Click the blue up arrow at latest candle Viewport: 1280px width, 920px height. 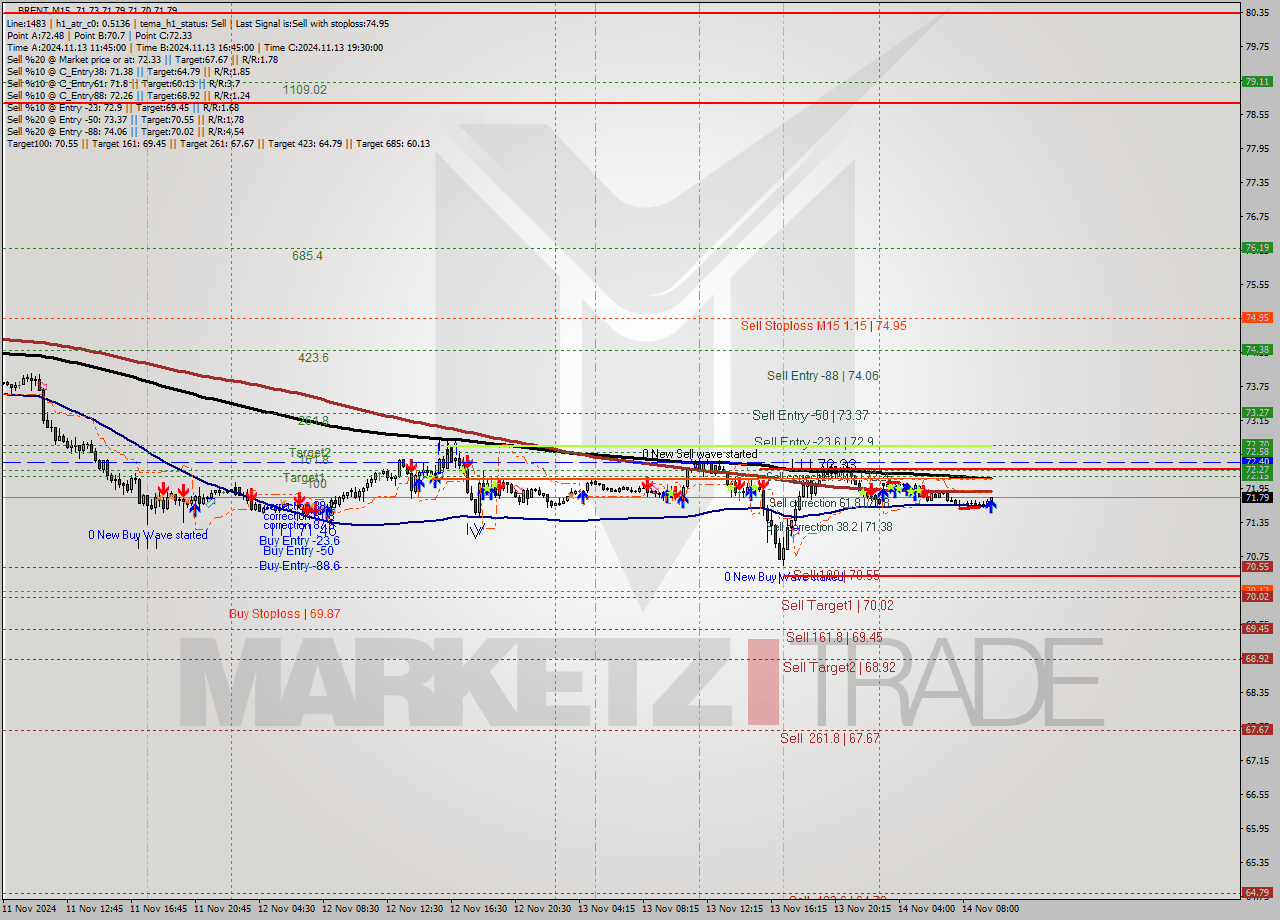[x=991, y=507]
